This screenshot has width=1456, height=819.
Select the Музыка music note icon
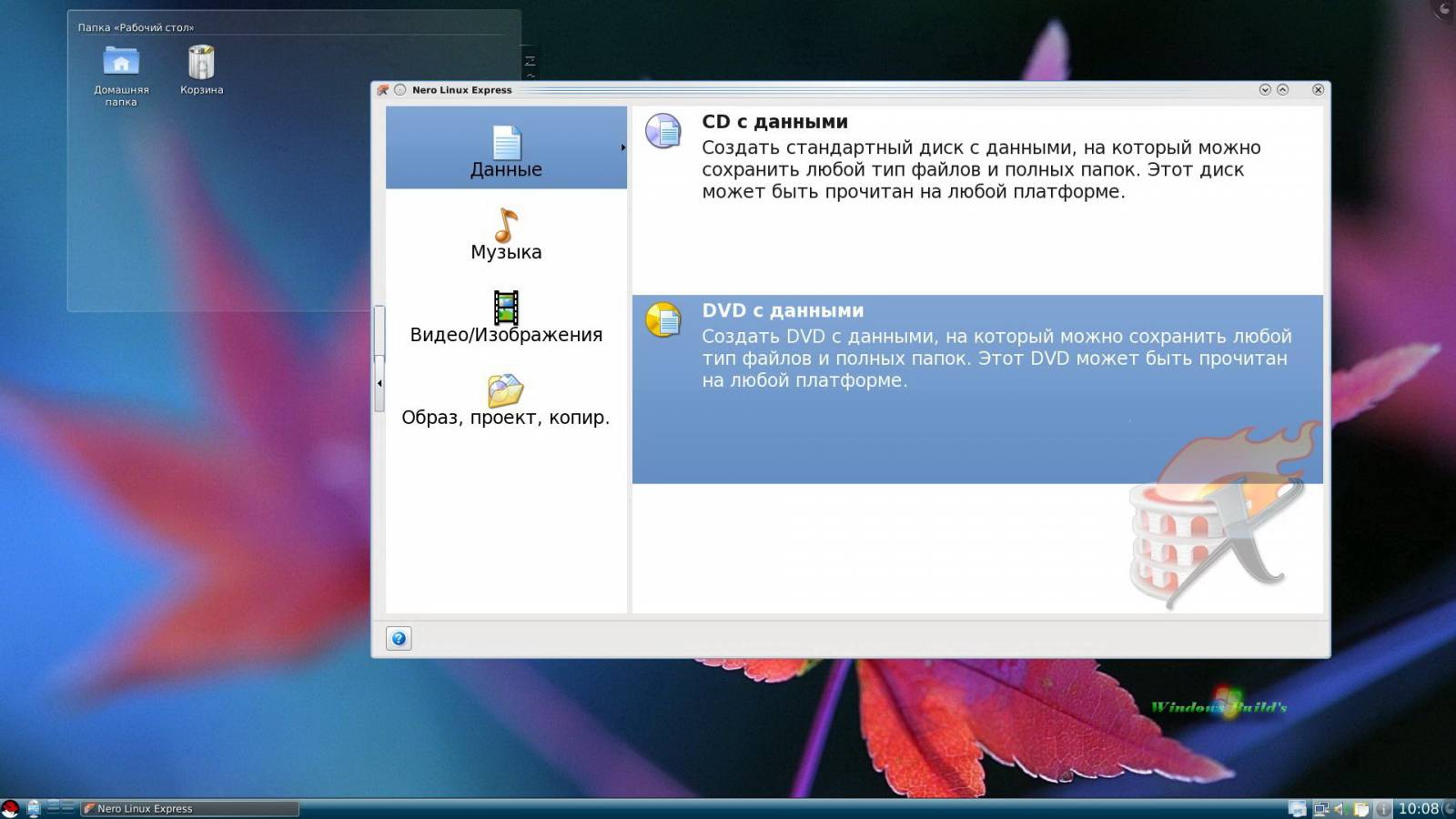(x=506, y=225)
